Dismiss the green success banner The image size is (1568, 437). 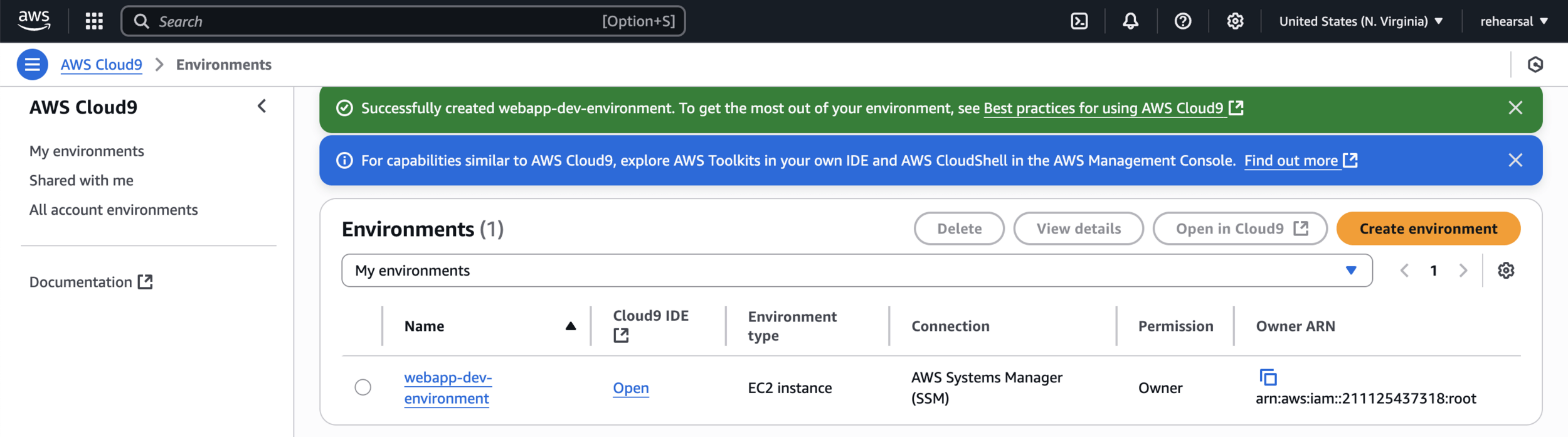(1515, 108)
